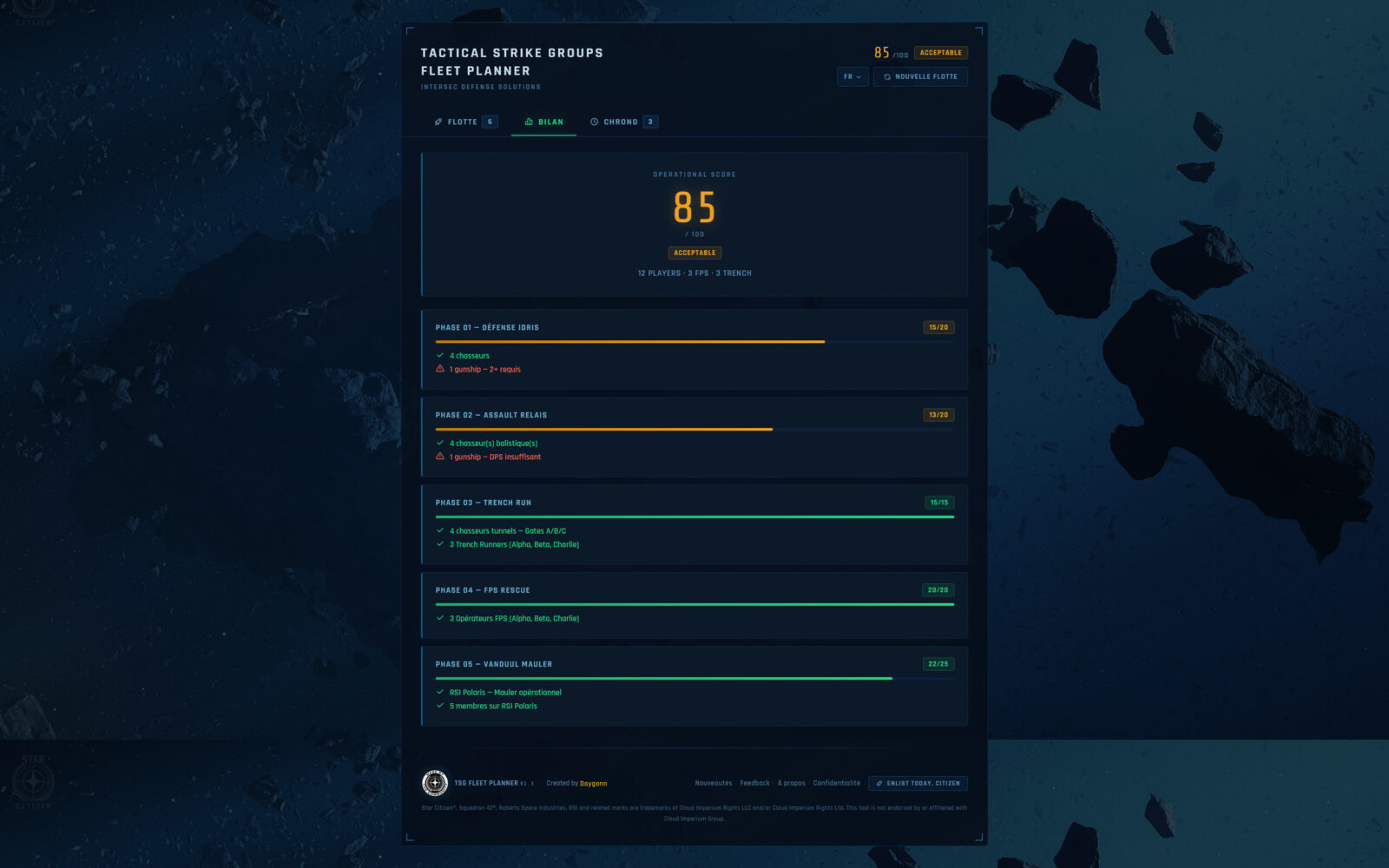
Task: Click the Phase 01 Défense Idris progress bar
Action: click(694, 342)
